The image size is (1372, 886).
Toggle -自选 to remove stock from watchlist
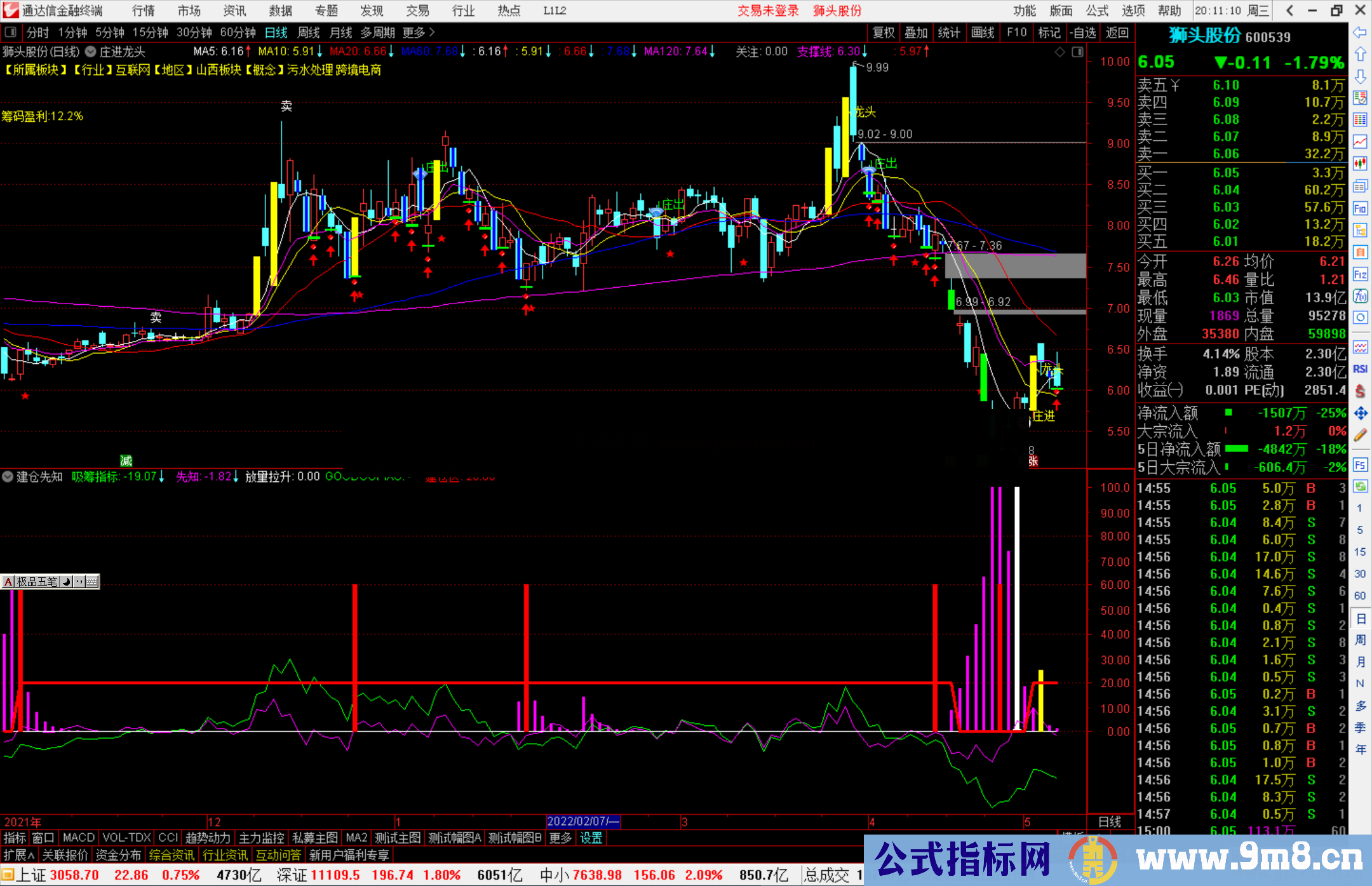click(1083, 32)
